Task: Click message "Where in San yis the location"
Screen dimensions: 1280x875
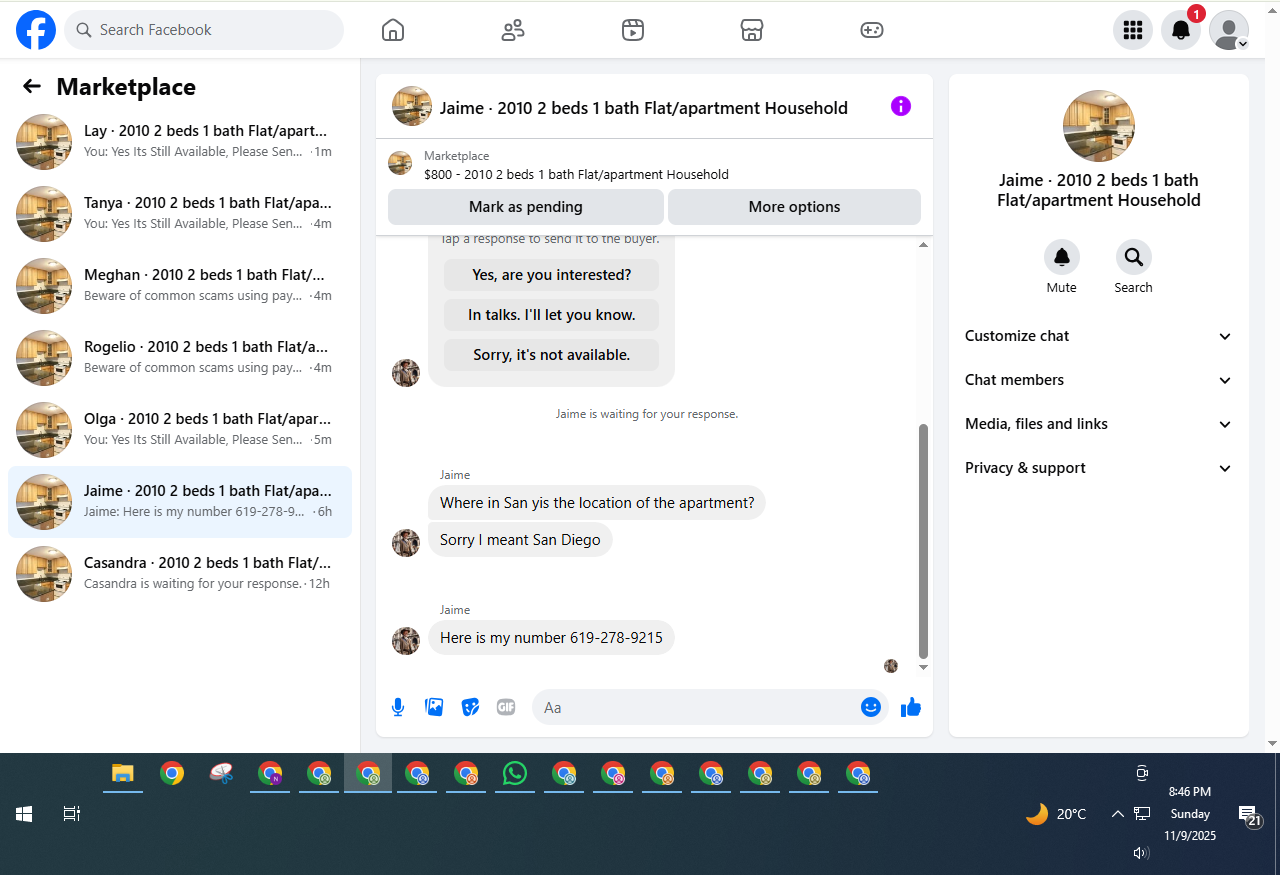Action: (597, 503)
